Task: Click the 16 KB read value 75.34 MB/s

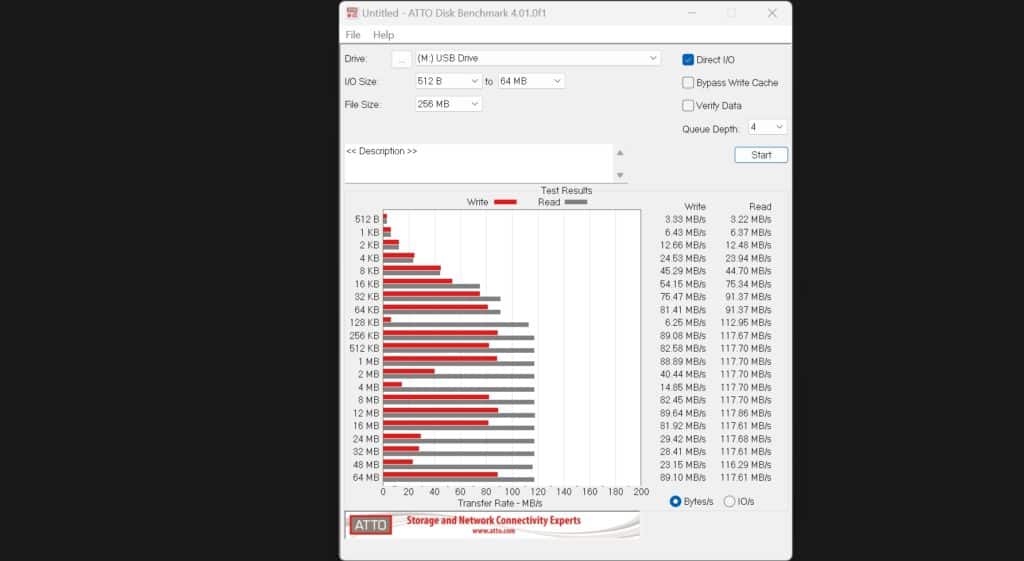Action: [x=748, y=284]
